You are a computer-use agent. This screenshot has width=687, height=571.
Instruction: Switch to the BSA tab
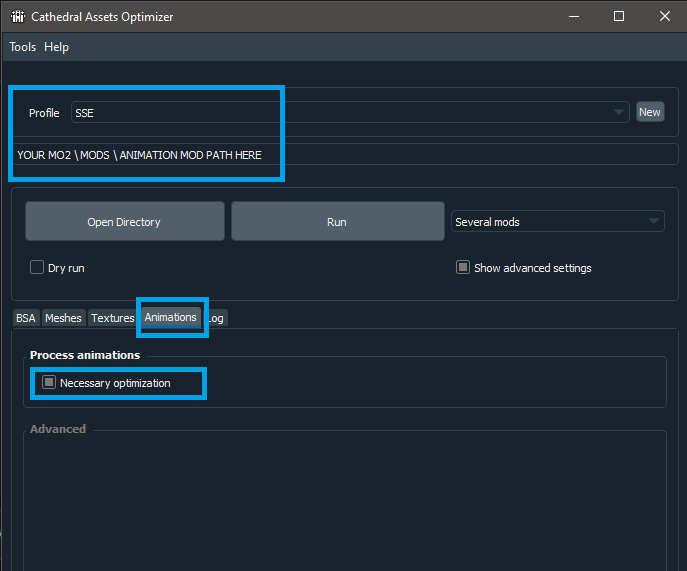(x=26, y=318)
